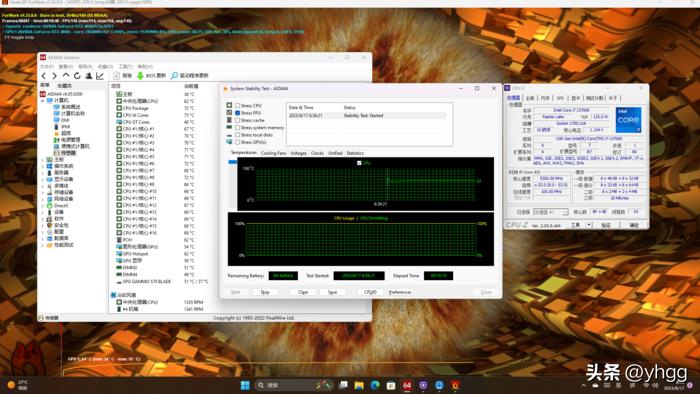Viewport: 700px width, 394px height.
Task: Click the 确定 button in CPU-Z
Action: [634, 225]
